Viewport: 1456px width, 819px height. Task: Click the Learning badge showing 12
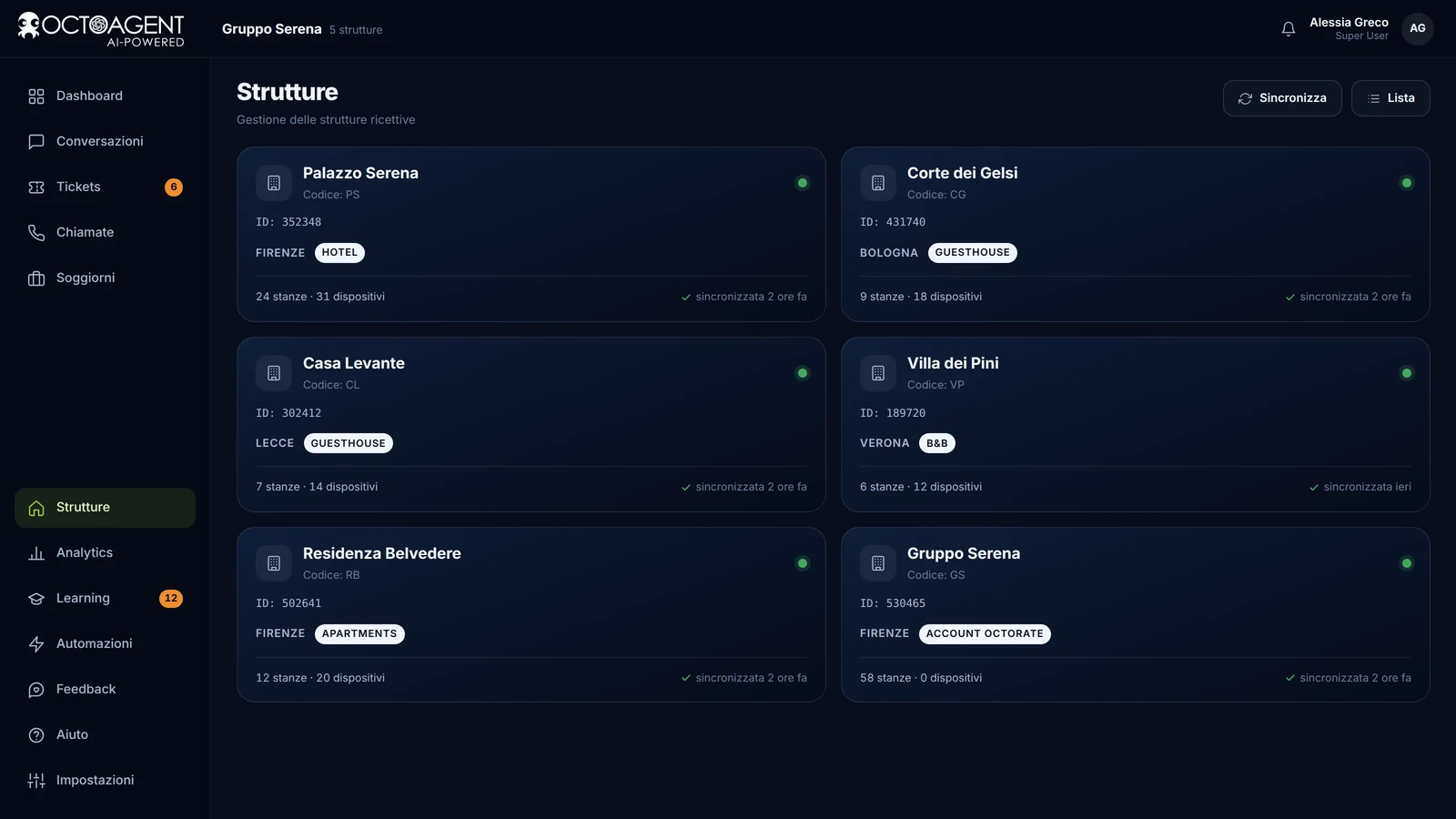tap(171, 599)
